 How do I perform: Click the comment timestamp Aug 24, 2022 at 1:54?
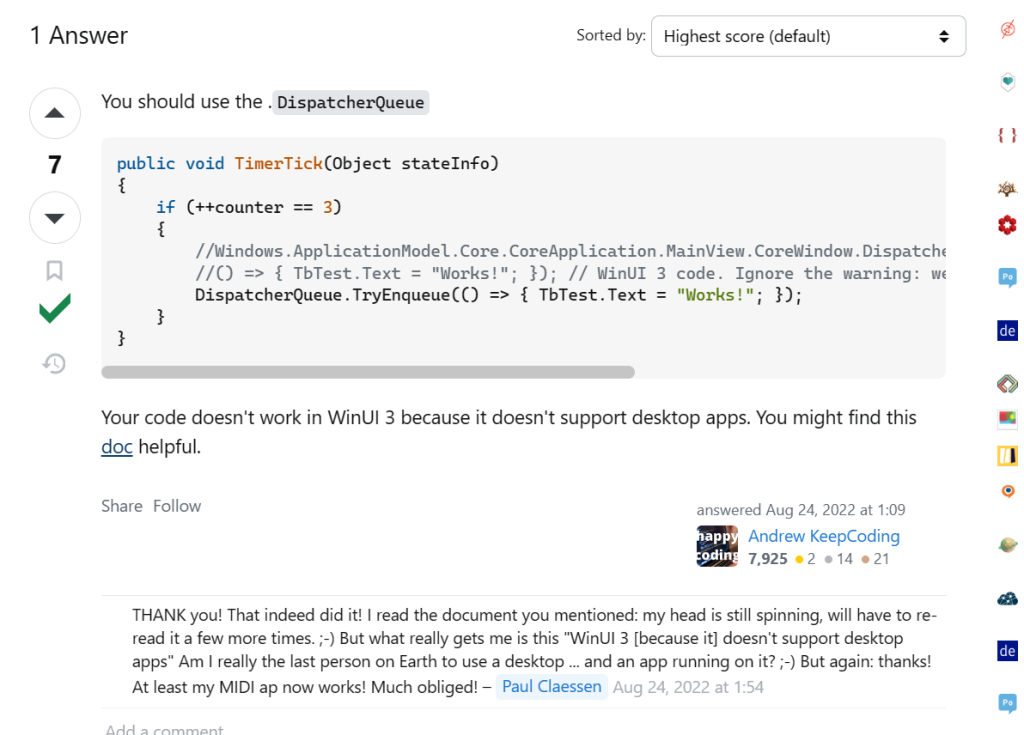pos(688,687)
